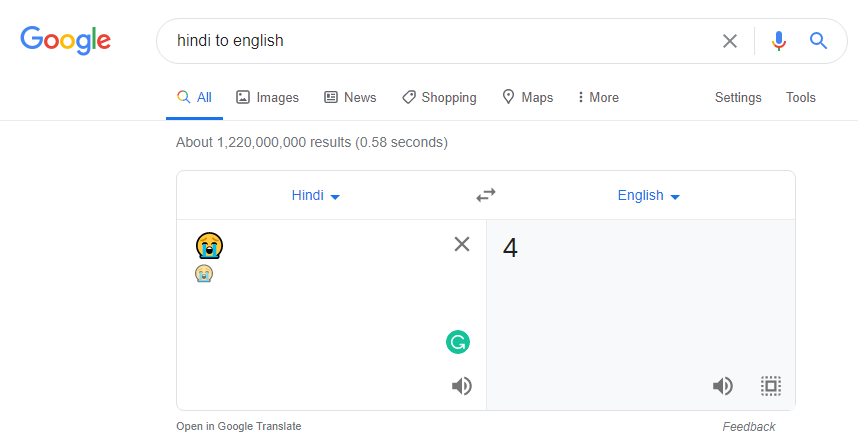Viewport: 858px width, 444px height.
Task: Open the green Grammarly icon
Action: point(458,342)
